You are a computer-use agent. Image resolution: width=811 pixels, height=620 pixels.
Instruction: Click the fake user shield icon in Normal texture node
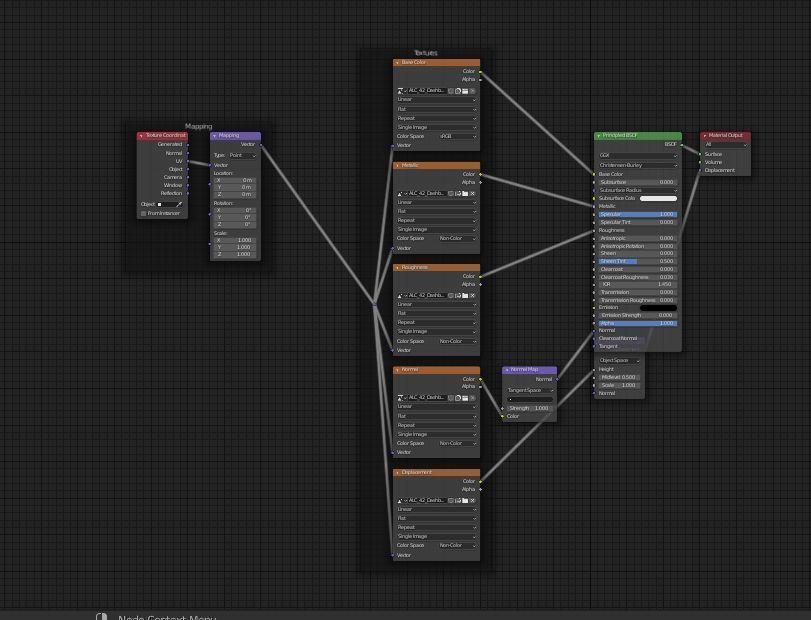[x=451, y=398]
